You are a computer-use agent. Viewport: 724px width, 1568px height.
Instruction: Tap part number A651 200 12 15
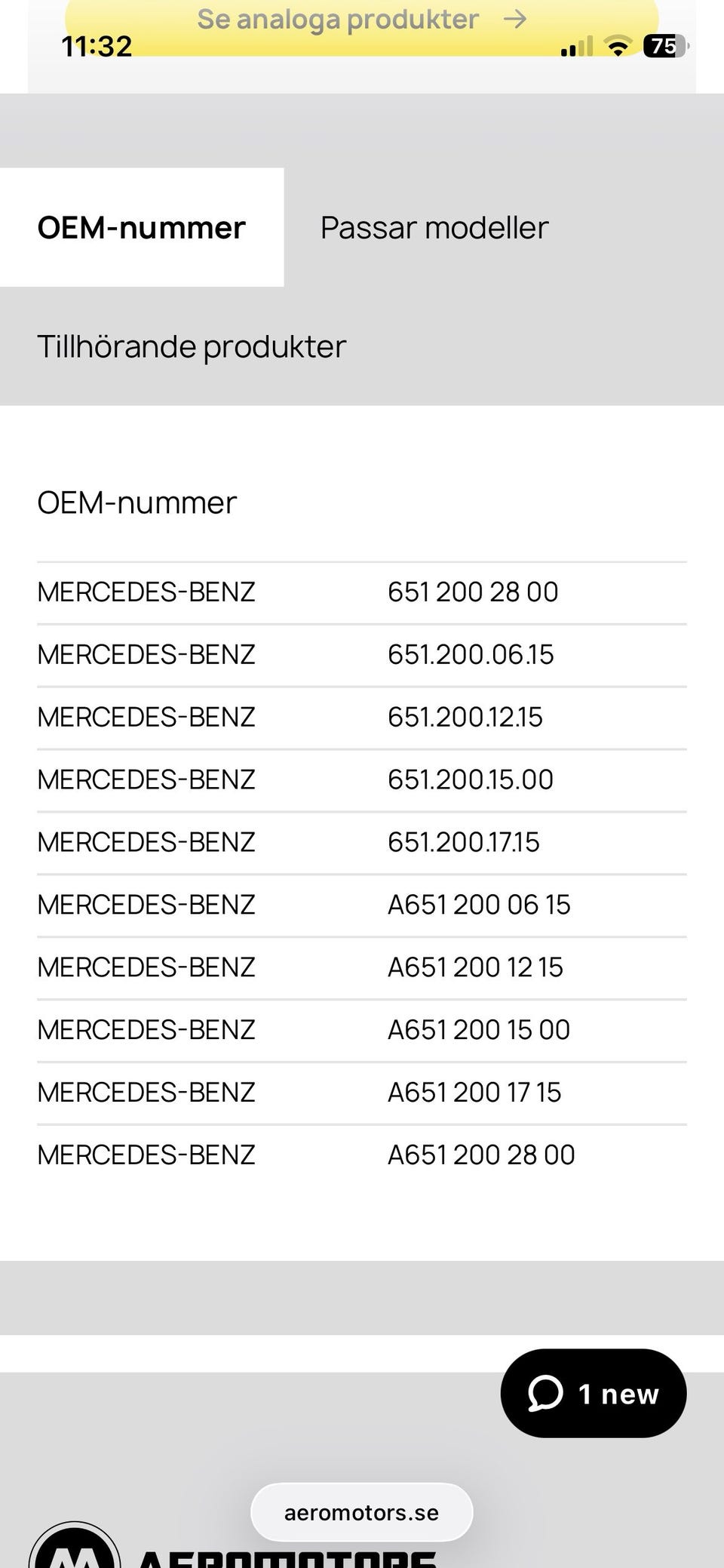[475, 967]
